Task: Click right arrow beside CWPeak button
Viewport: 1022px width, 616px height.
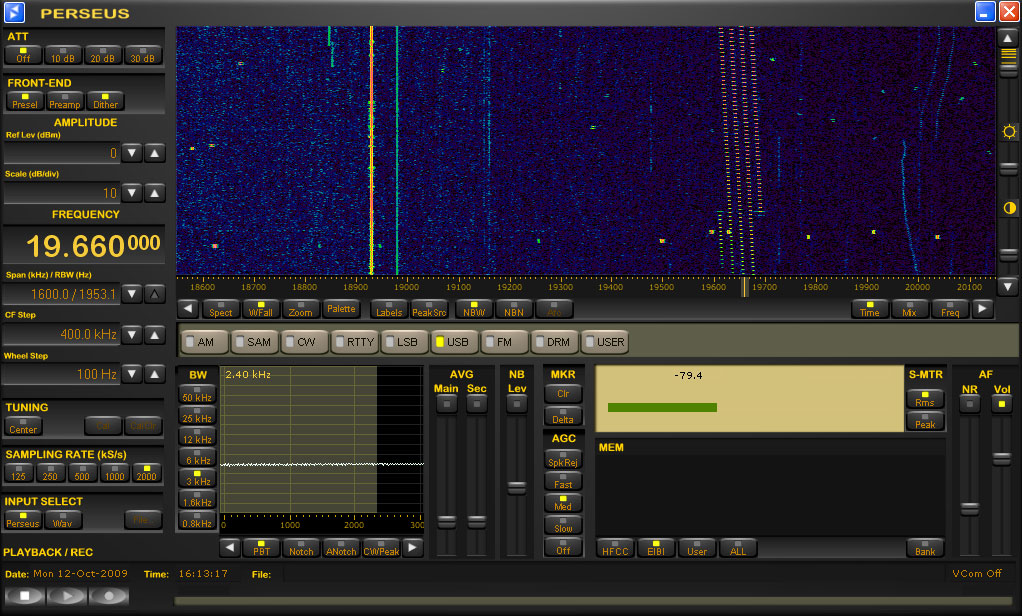Action: (x=413, y=548)
